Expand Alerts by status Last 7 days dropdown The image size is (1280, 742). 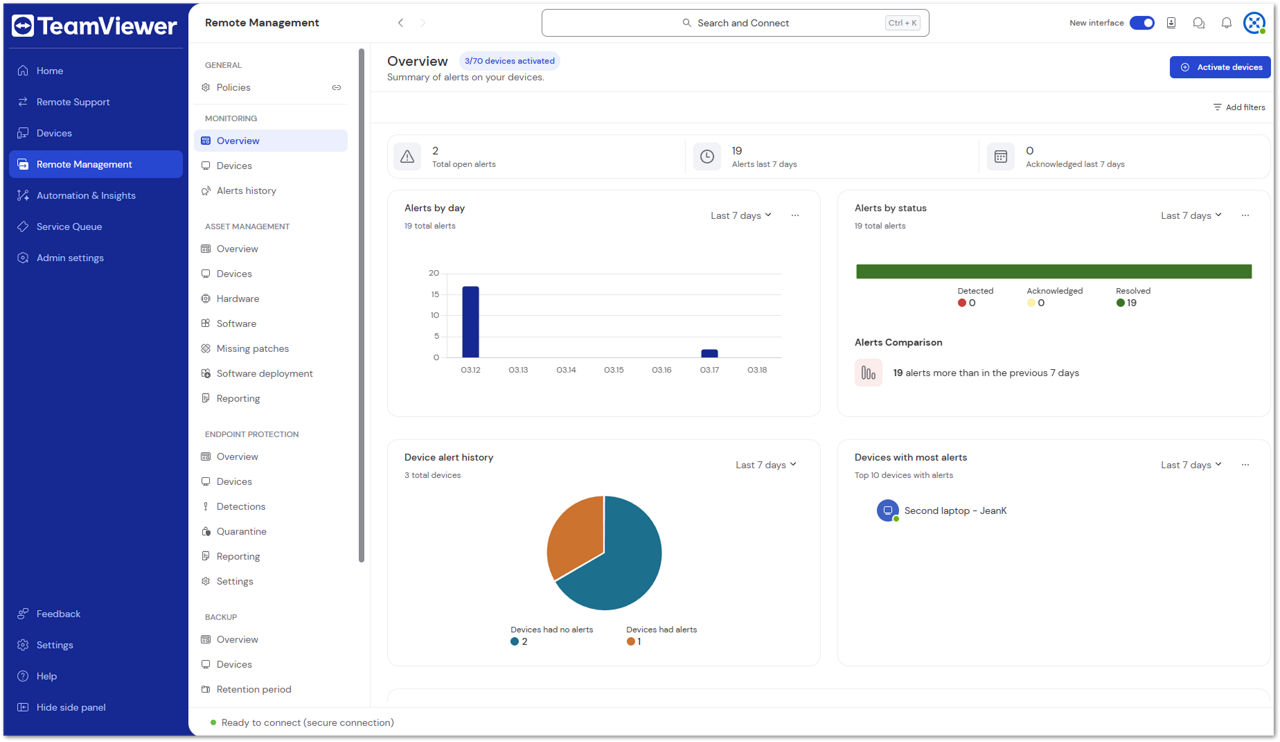coord(1191,216)
